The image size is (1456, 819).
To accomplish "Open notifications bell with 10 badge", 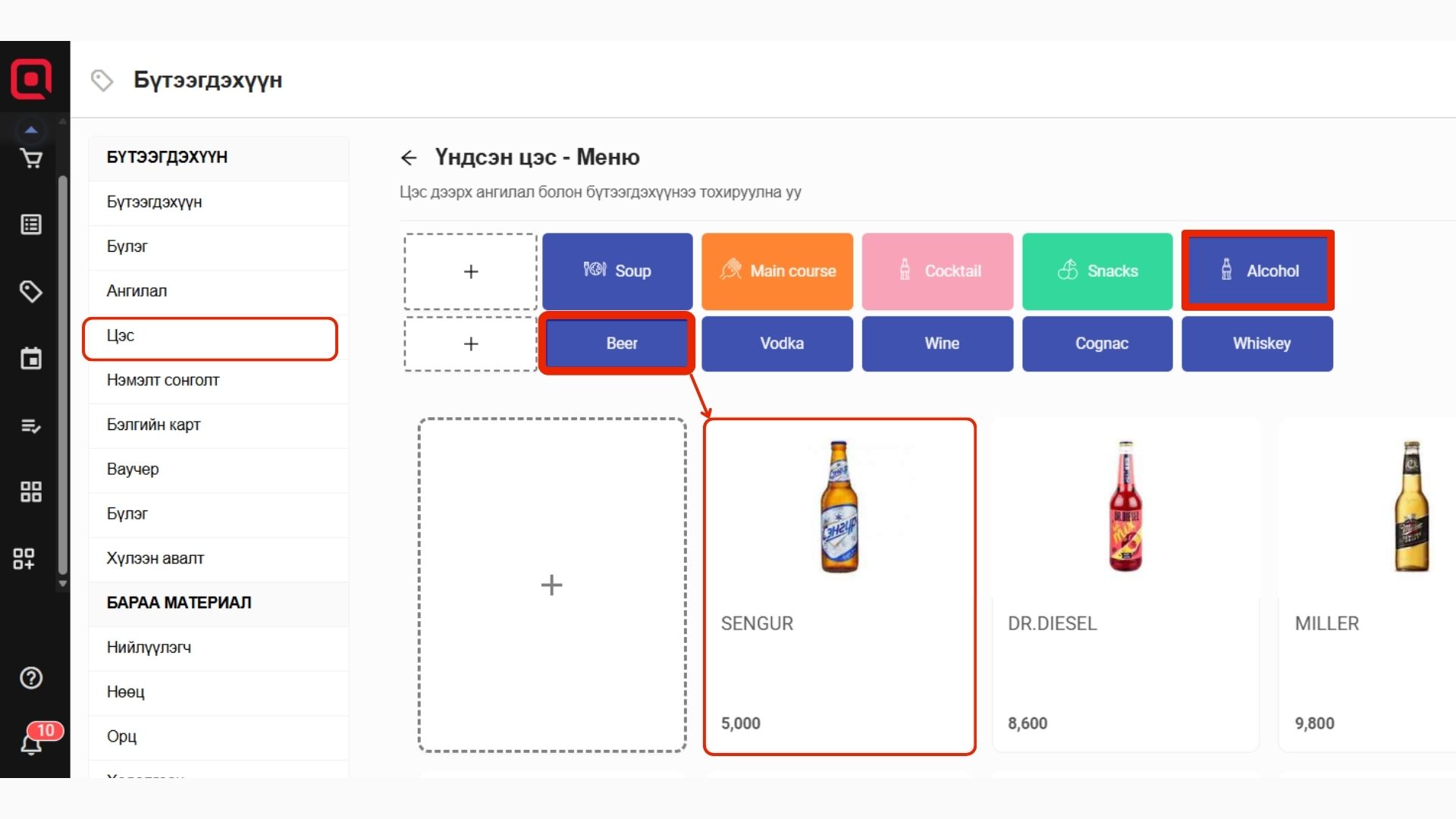I will [31, 743].
